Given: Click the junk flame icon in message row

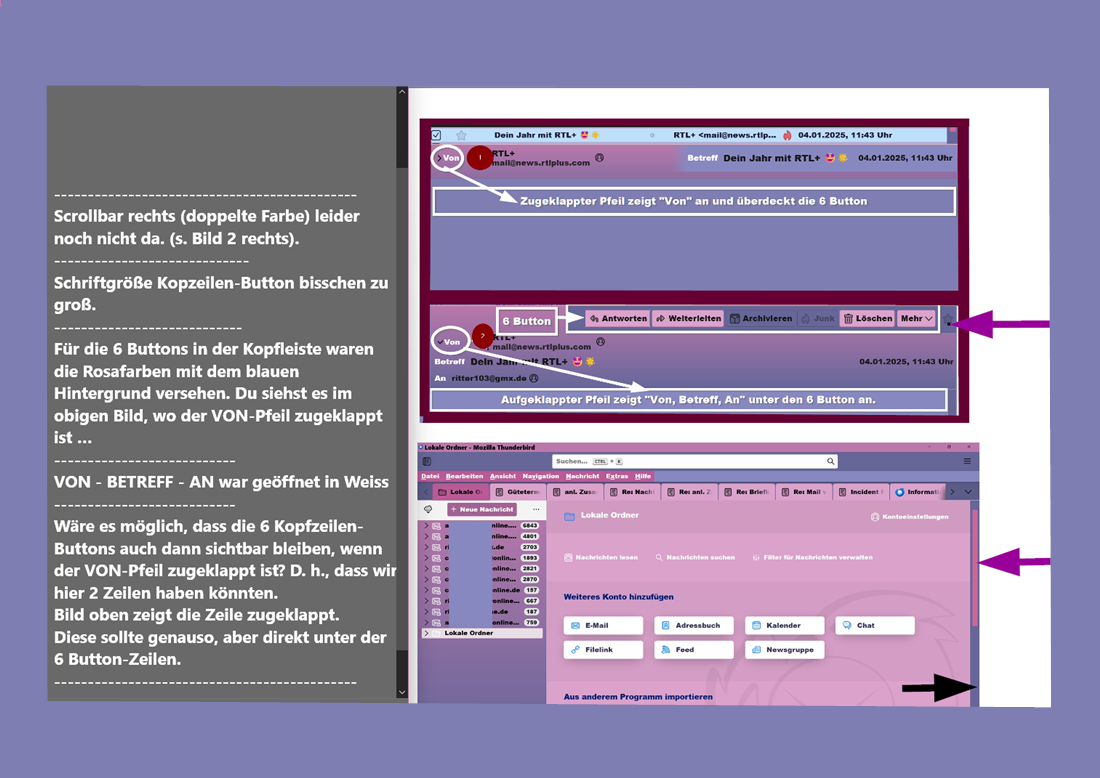Looking at the screenshot, I should (x=787, y=135).
